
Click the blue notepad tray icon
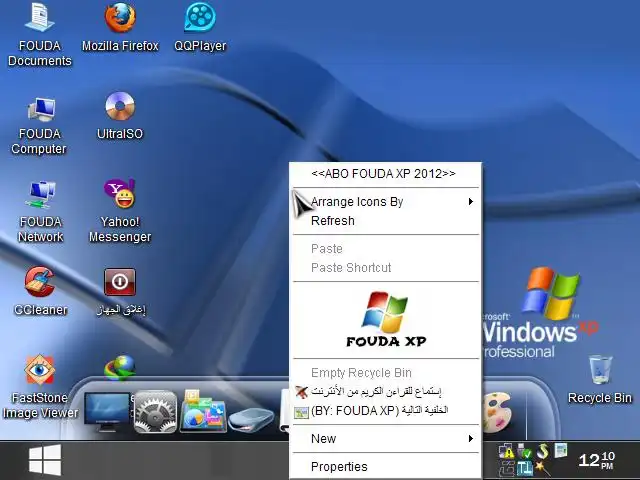[x=561, y=450]
